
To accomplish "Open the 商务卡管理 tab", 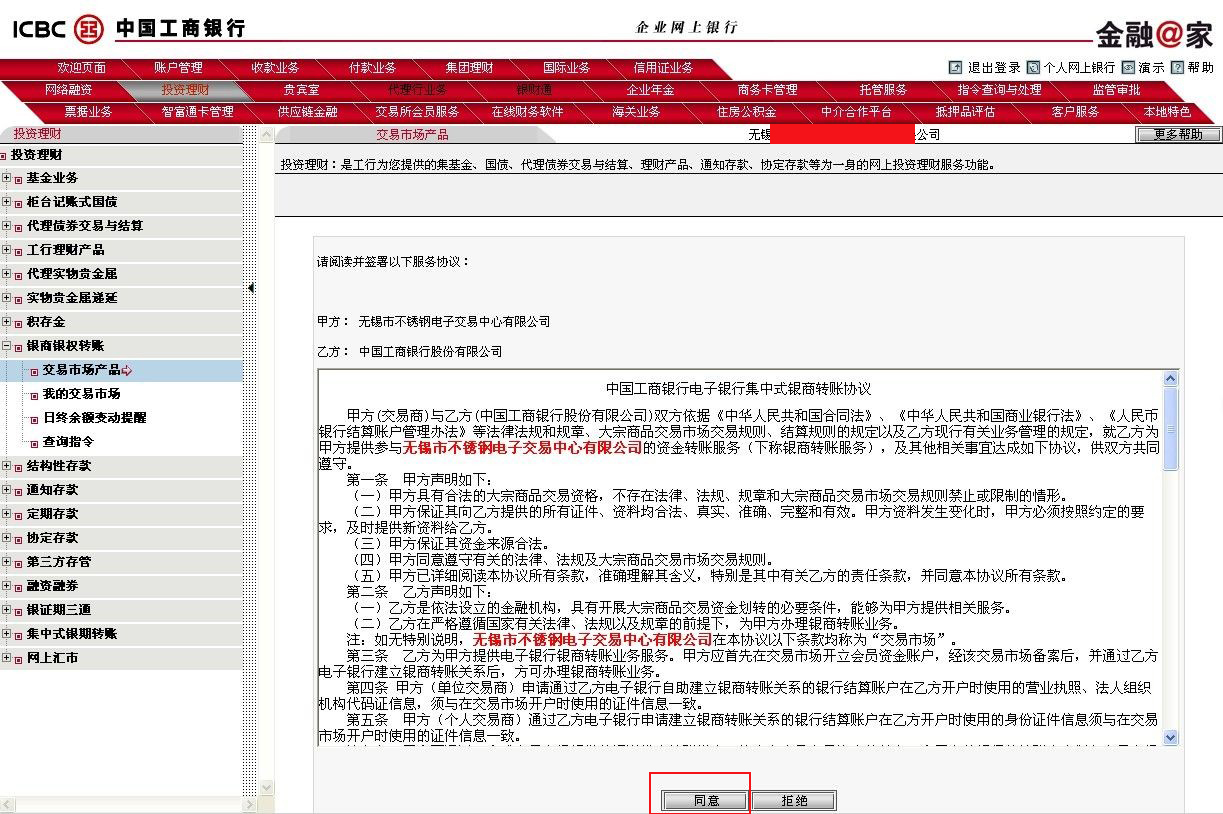I will click(767, 90).
